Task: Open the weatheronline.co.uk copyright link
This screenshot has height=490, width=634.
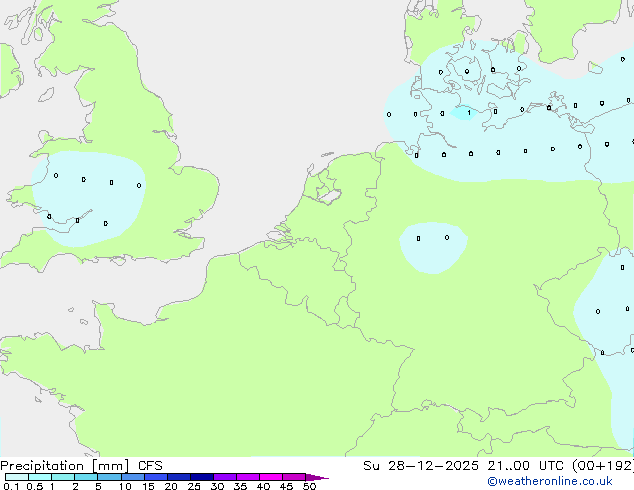Action: [550, 481]
